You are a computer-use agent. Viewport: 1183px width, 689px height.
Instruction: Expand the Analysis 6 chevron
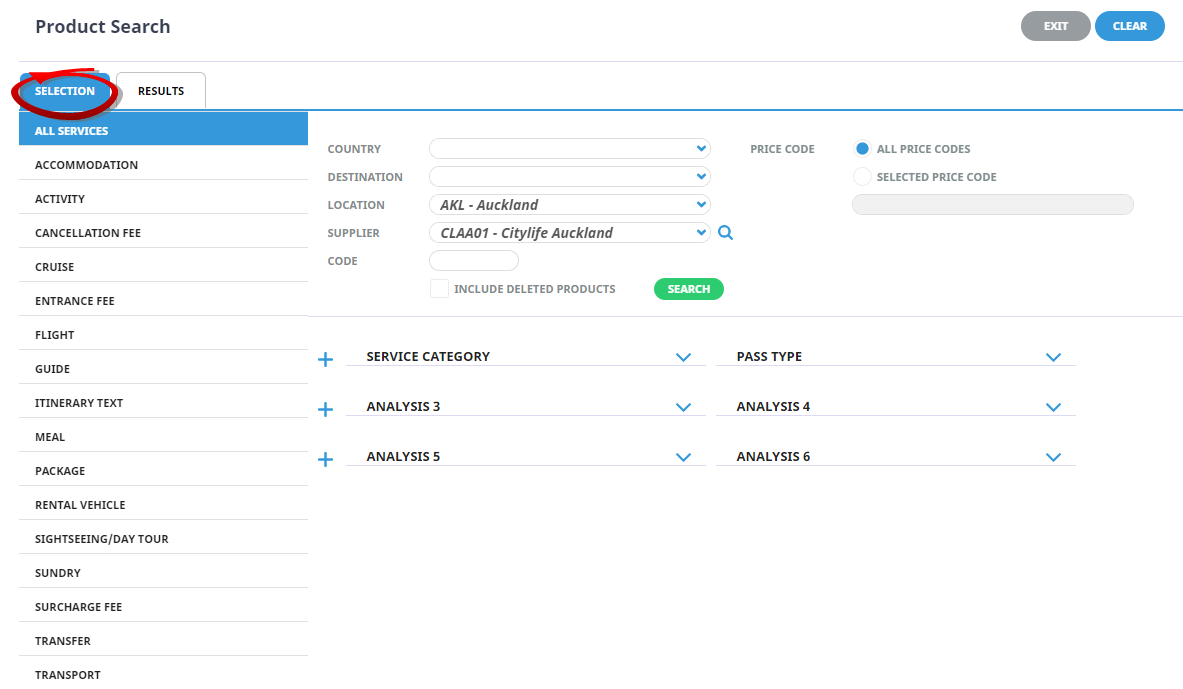pyautogui.click(x=1052, y=457)
